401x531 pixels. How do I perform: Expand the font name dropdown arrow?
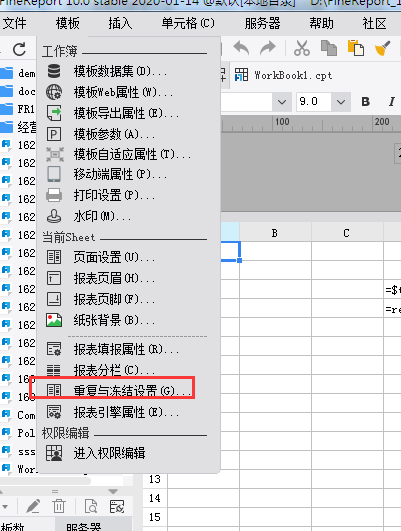(282, 102)
